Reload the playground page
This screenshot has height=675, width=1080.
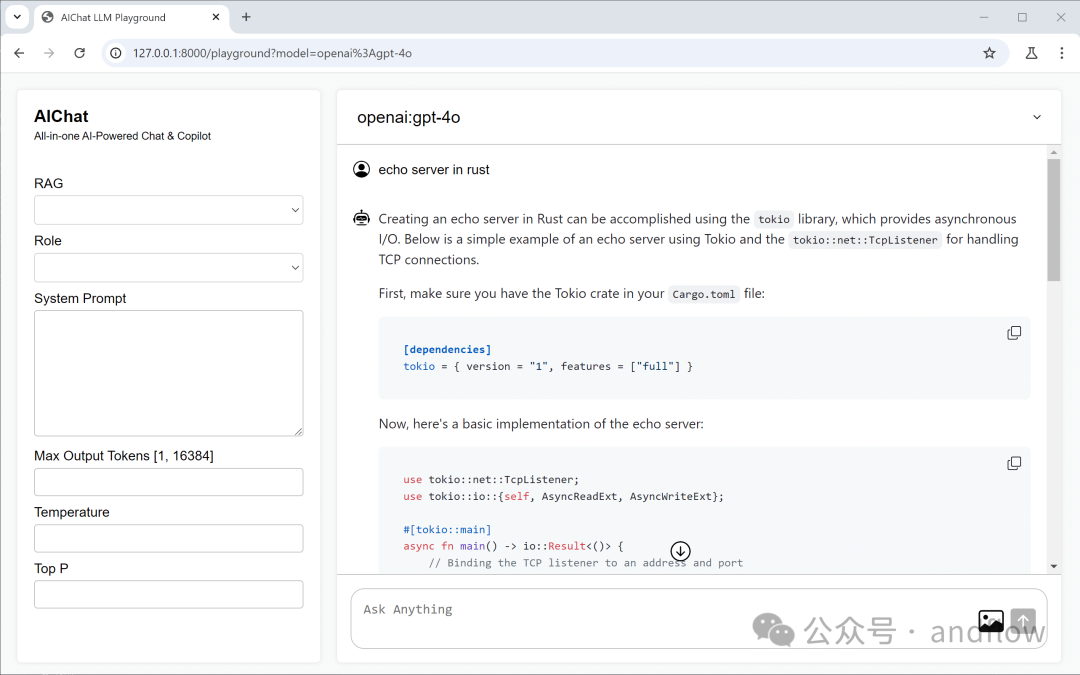(x=79, y=53)
